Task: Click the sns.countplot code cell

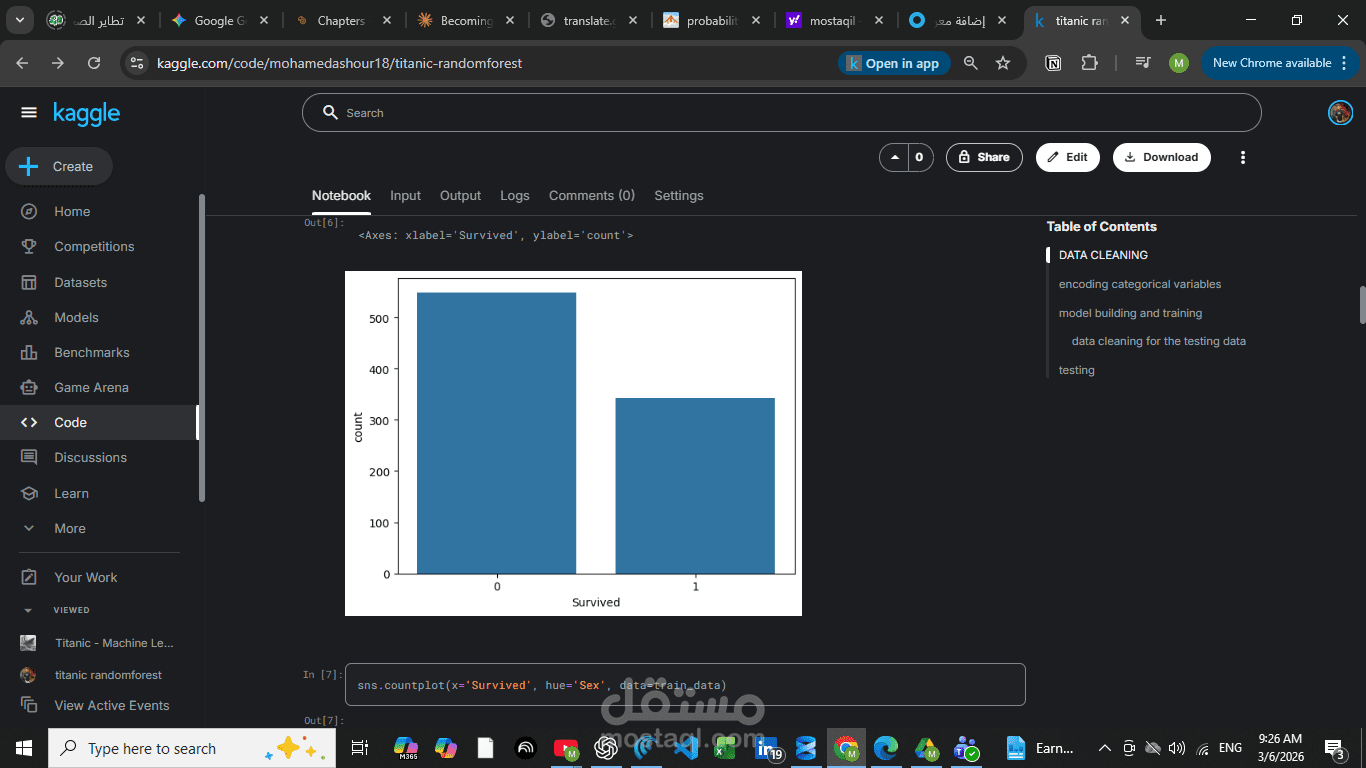Action: [x=685, y=685]
